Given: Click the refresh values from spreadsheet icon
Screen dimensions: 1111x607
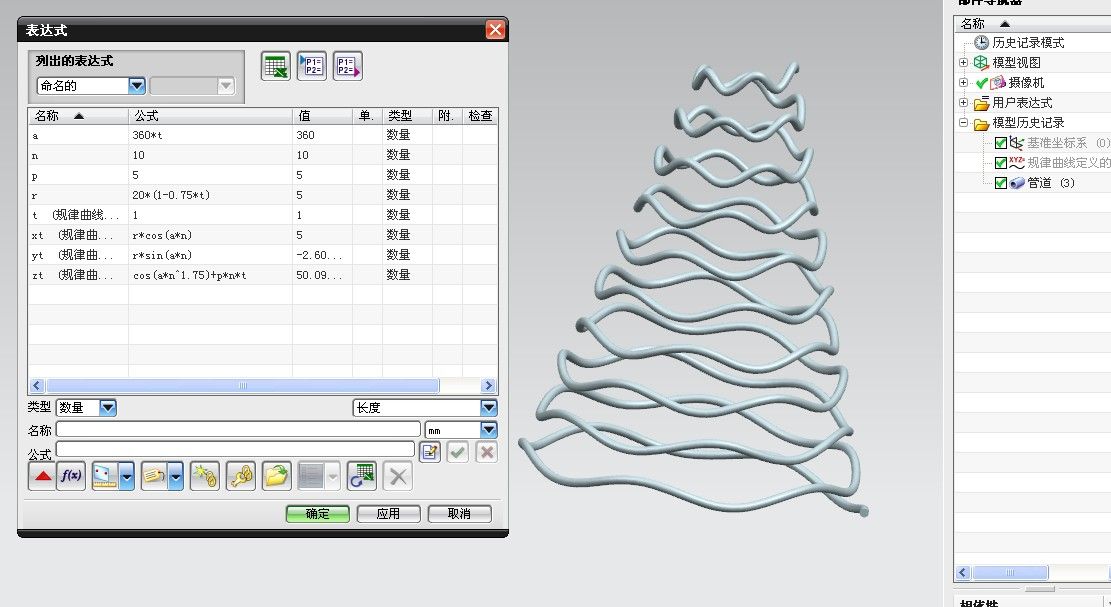Looking at the screenshot, I should [361, 476].
